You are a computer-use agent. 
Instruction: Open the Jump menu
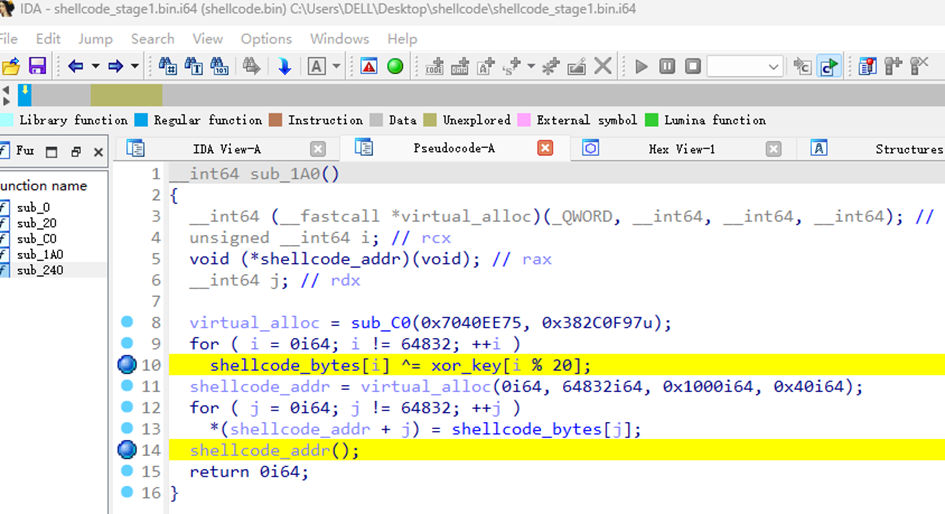pyautogui.click(x=95, y=39)
